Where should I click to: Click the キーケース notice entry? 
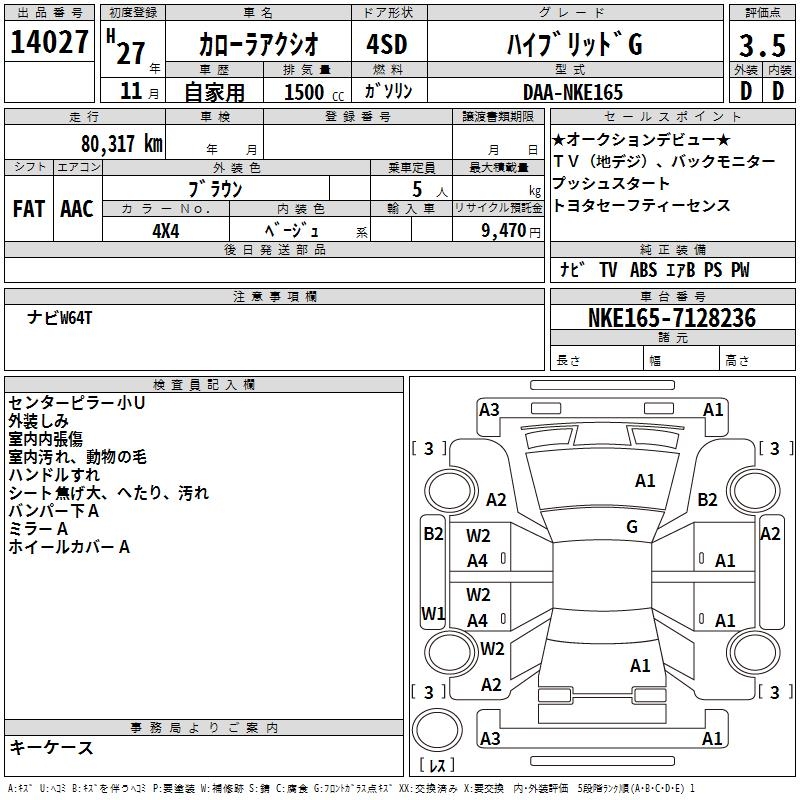click(x=52, y=747)
